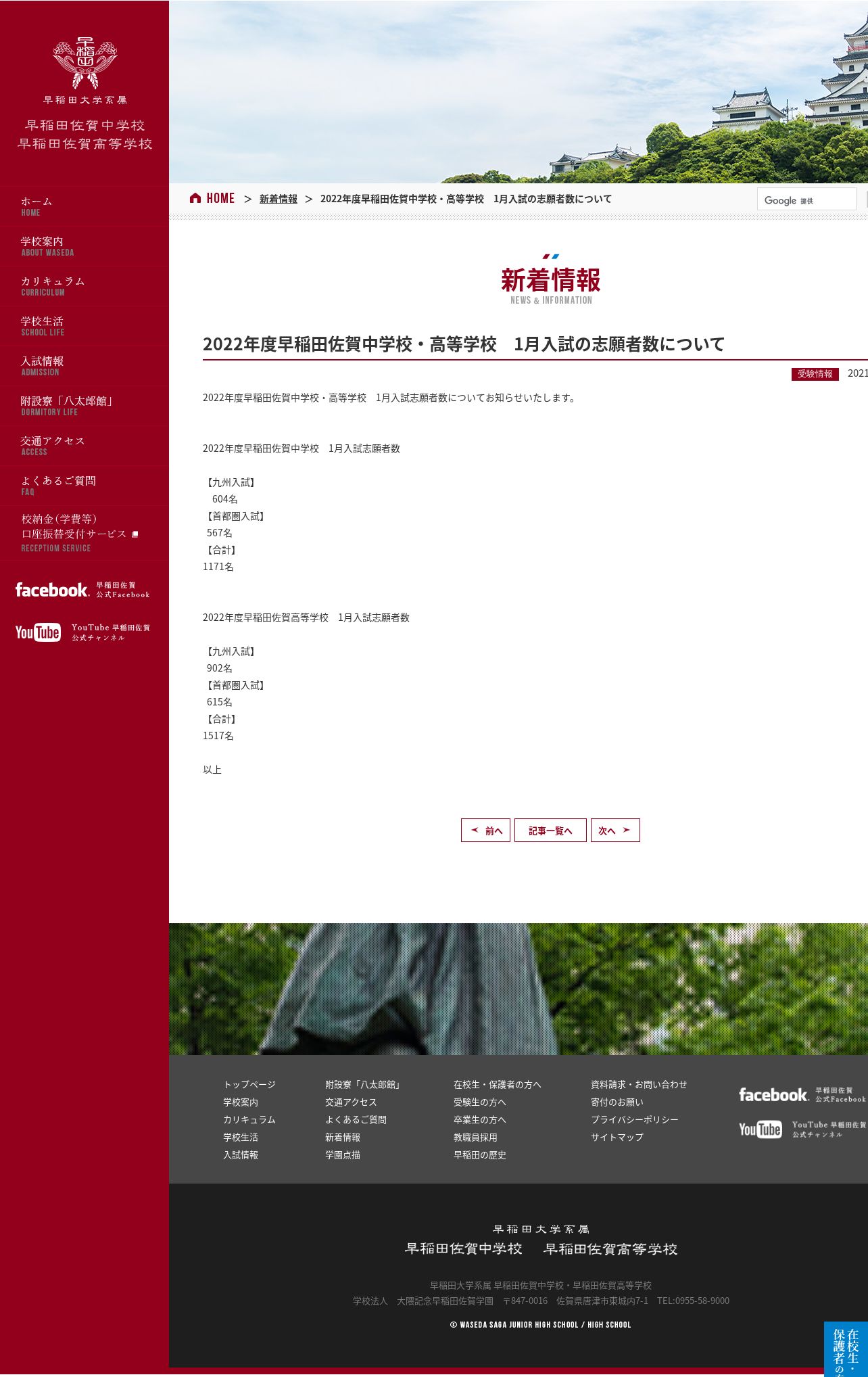Go to next article with 次へ
Screen dimensions: 868x1377
click(x=615, y=831)
